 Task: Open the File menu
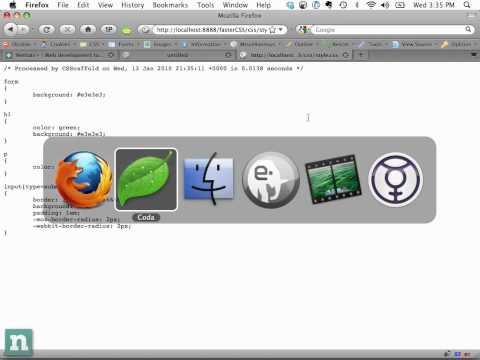click(63, 5)
